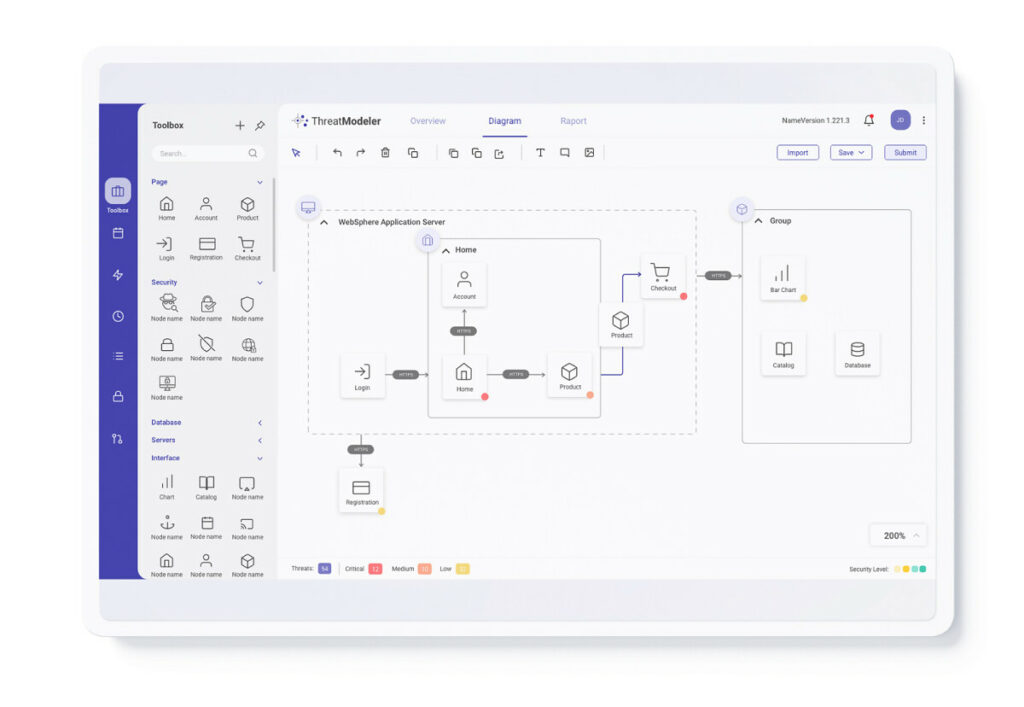Screen dimensions: 1024x707
Task: Click the Threats count badge 54
Action: (325, 569)
